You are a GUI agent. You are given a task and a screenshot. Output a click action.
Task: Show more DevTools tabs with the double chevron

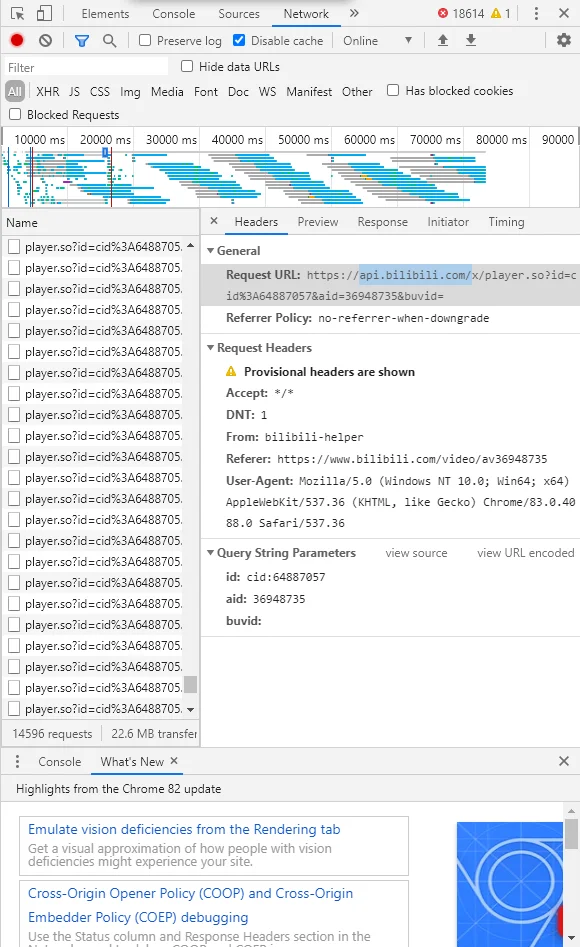(x=354, y=13)
